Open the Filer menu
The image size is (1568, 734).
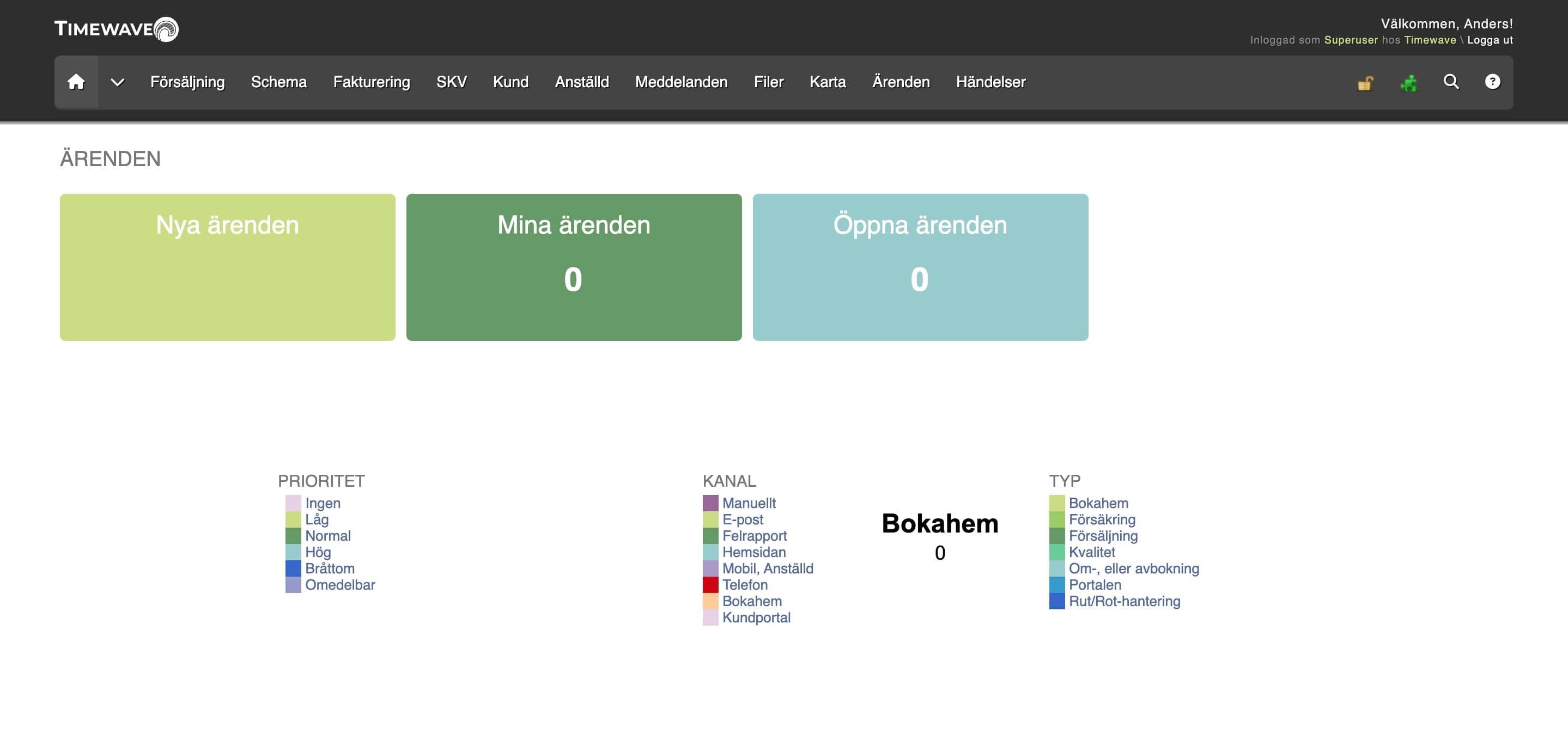(x=769, y=82)
